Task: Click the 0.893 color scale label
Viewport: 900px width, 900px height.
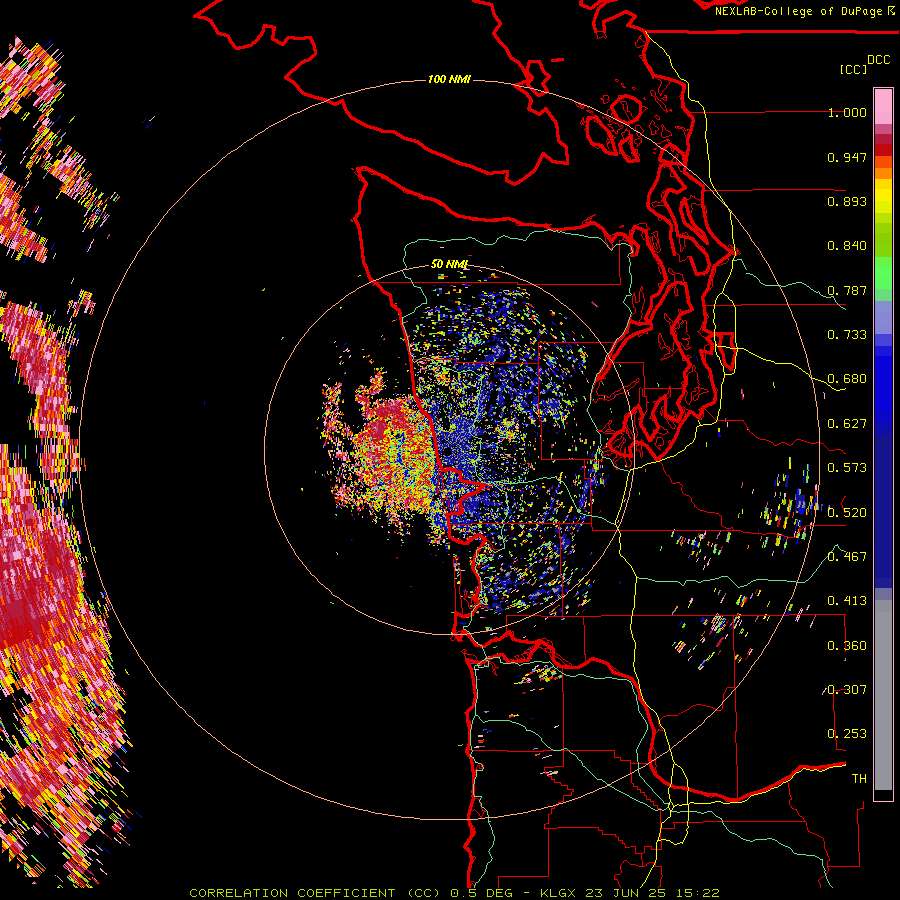Action: point(847,201)
